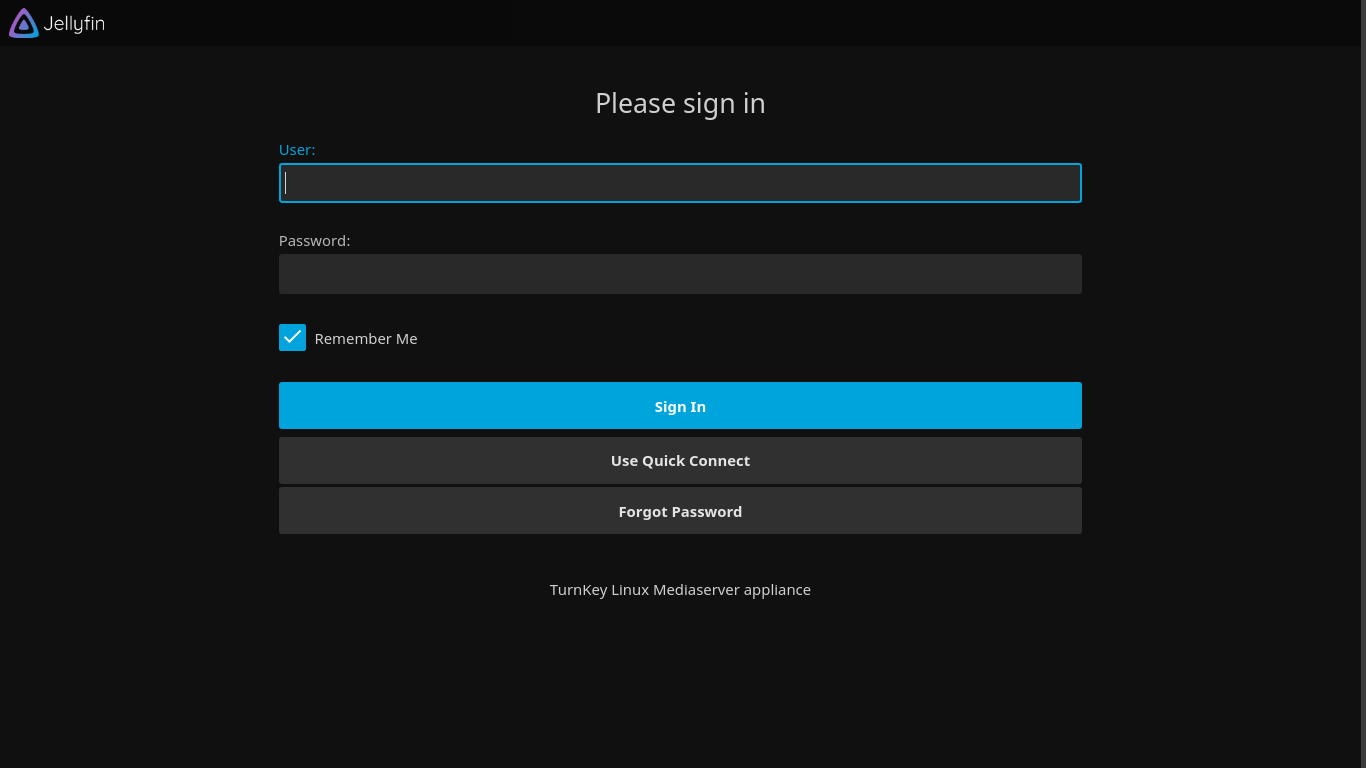This screenshot has height=768, width=1366.
Task: Click the "Remember Me" label text
Action: (x=366, y=339)
